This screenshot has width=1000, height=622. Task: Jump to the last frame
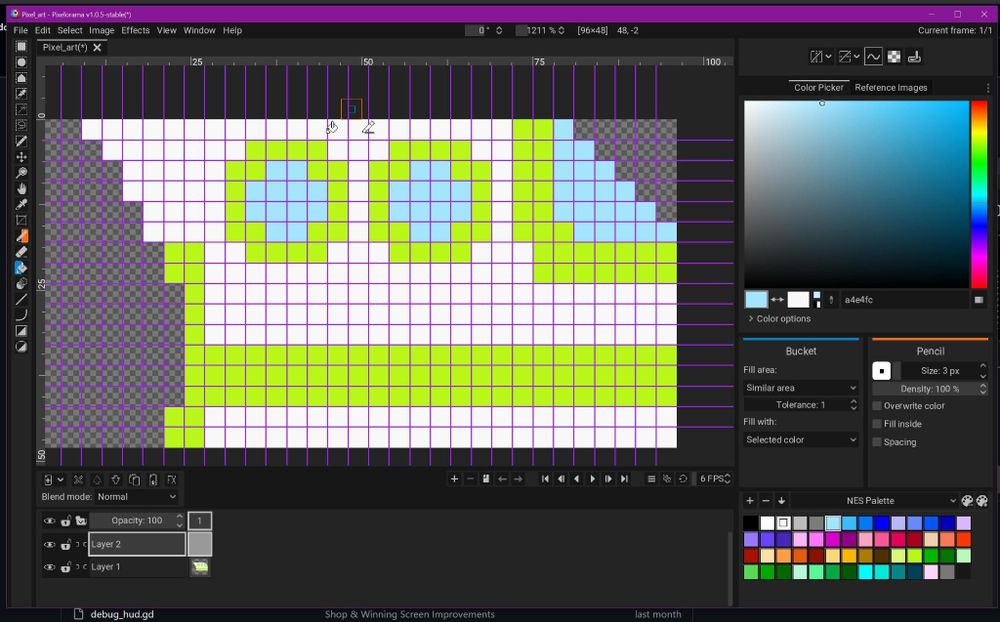coord(624,478)
